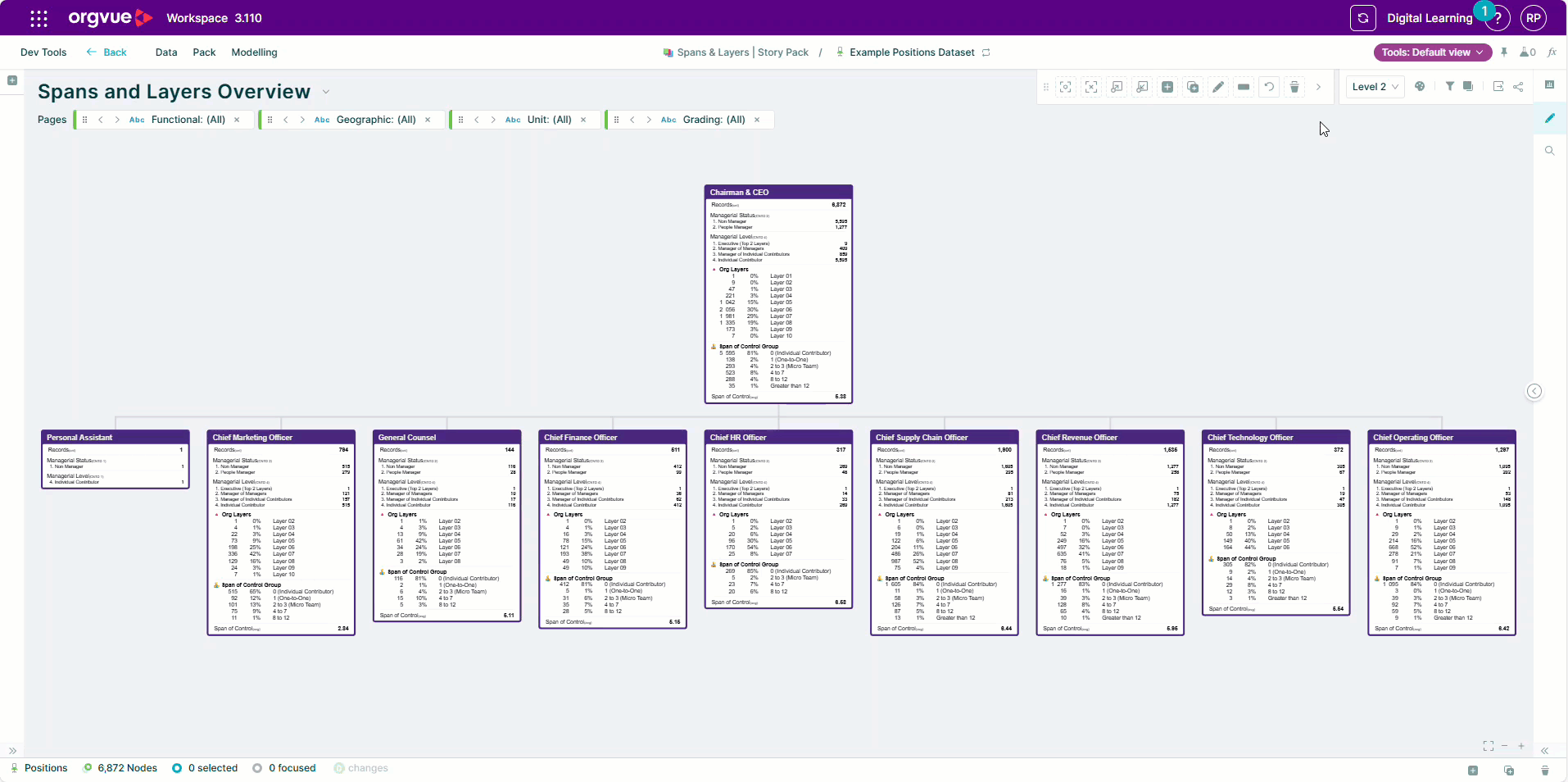Image resolution: width=1568 pixels, height=782 pixels.
Task: Click the undo arrow icon
Action: pyautogui.click(x=1269, y=86)
